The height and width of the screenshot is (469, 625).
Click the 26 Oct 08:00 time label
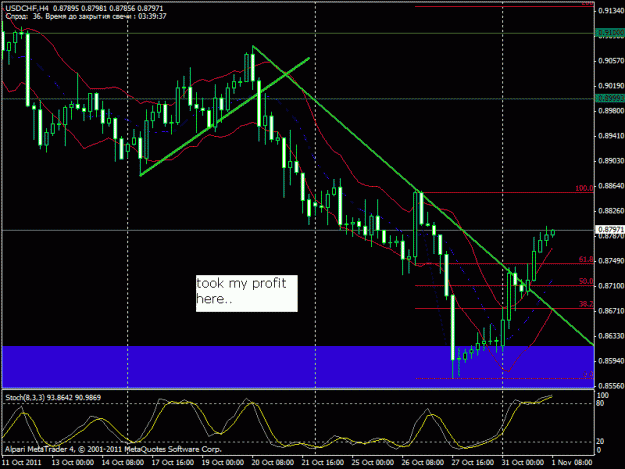(x=423, y=463)
